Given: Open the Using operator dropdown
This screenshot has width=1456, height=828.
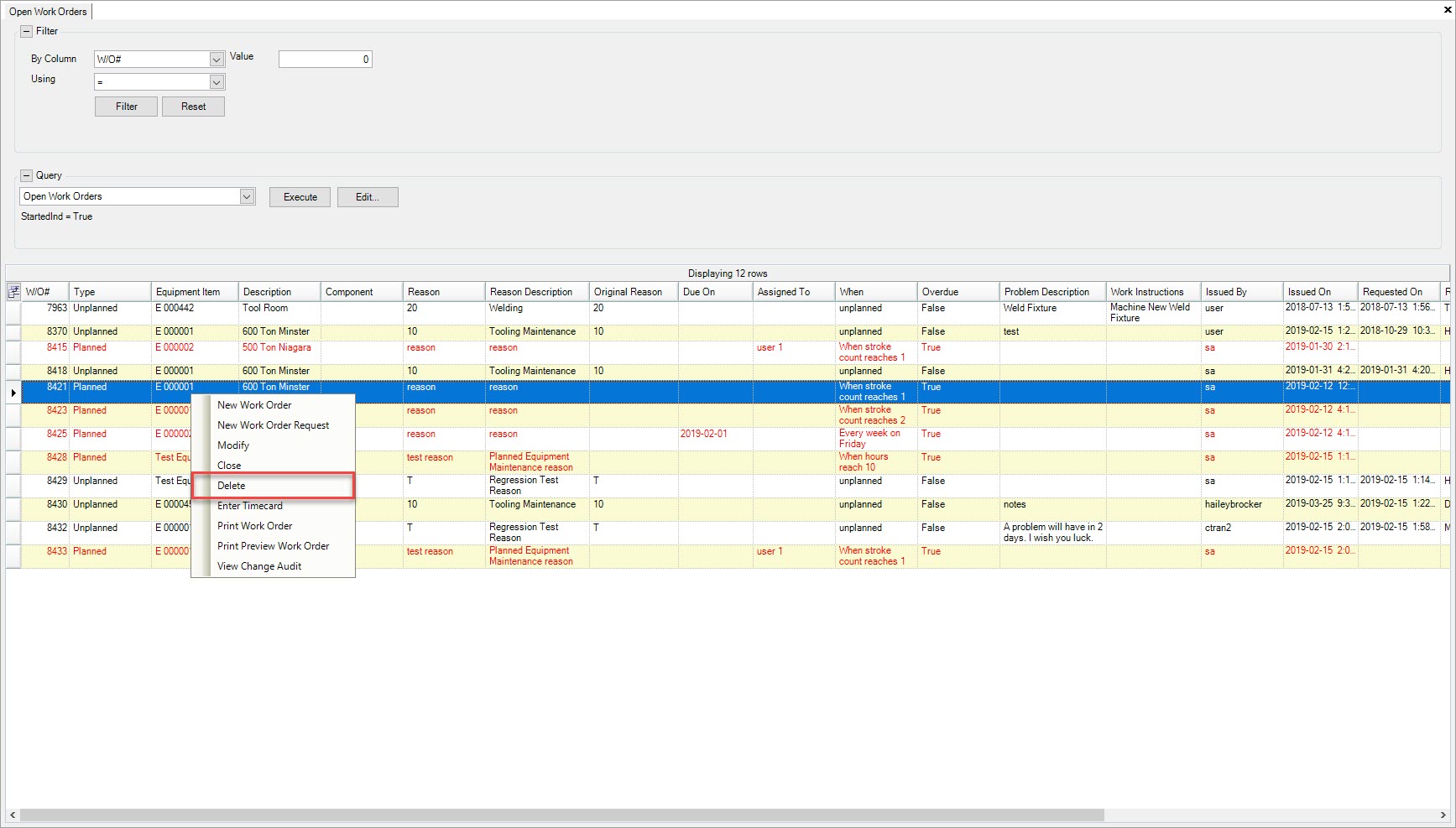Looking at the screenshot, I should click(x=217, y=82).
